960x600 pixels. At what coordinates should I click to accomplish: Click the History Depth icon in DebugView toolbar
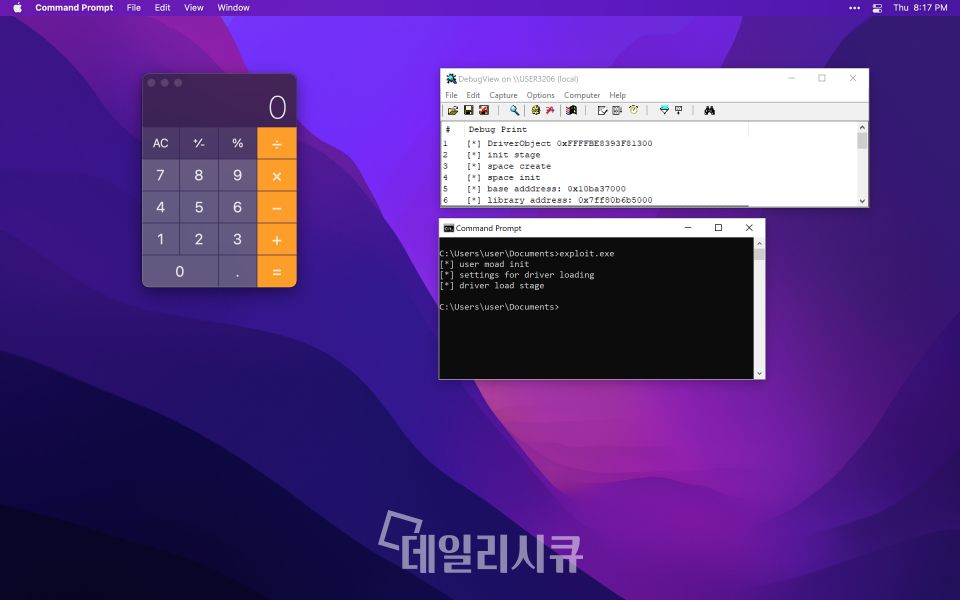[678, 110]
